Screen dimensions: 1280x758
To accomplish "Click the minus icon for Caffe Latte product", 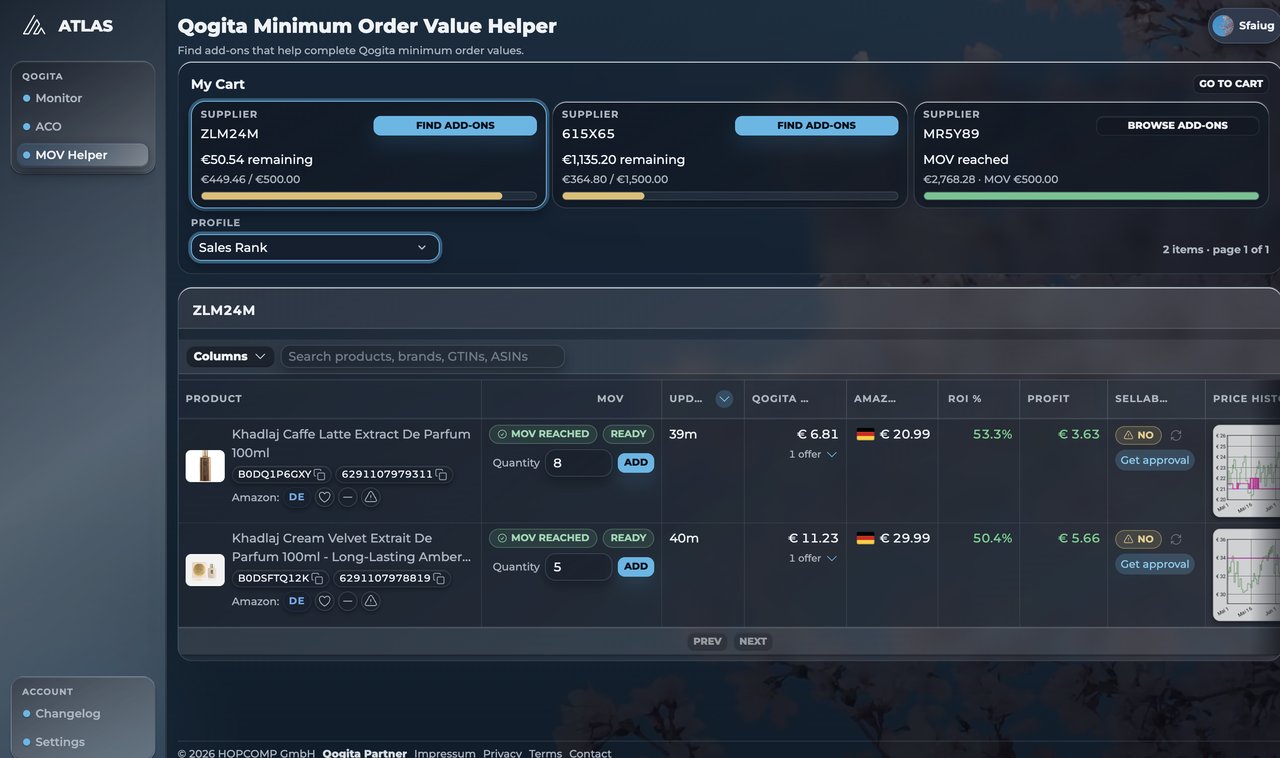I will point(347,497).
